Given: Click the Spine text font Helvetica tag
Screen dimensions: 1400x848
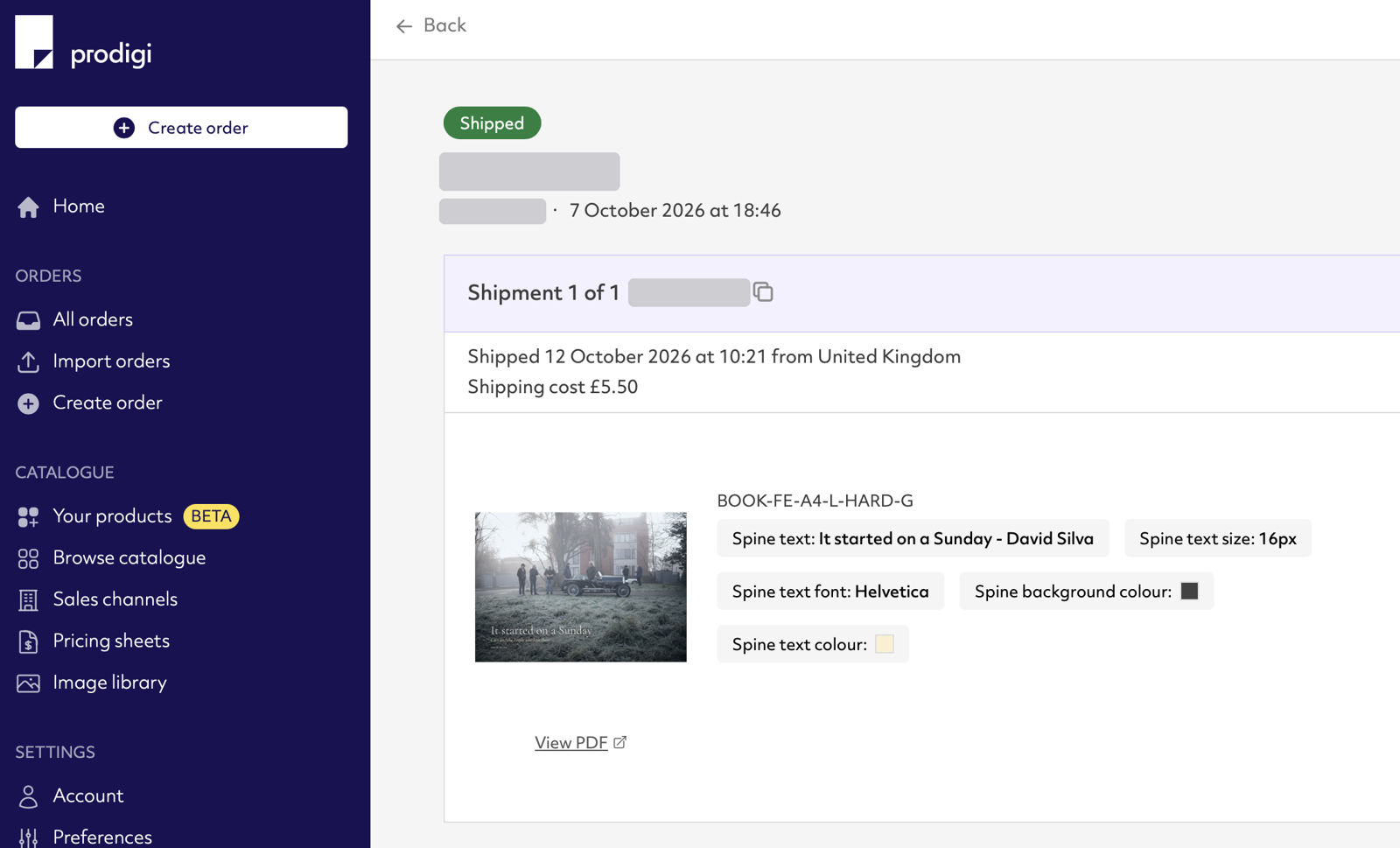Looking at the screenshot, I should (x=830, y=592).
